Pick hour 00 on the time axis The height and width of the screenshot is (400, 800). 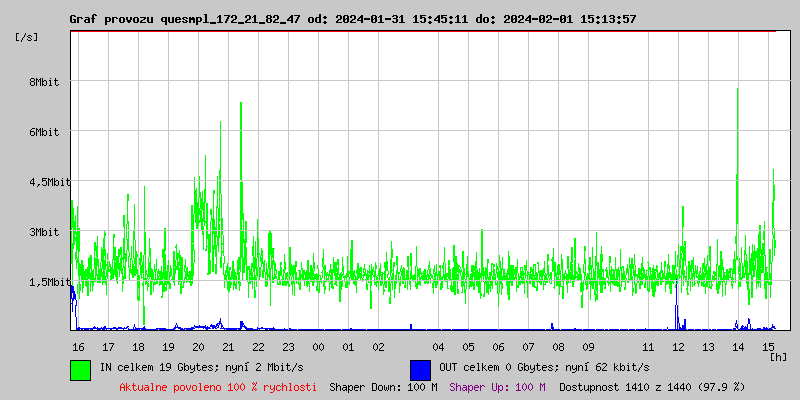[x=318, y=347]
